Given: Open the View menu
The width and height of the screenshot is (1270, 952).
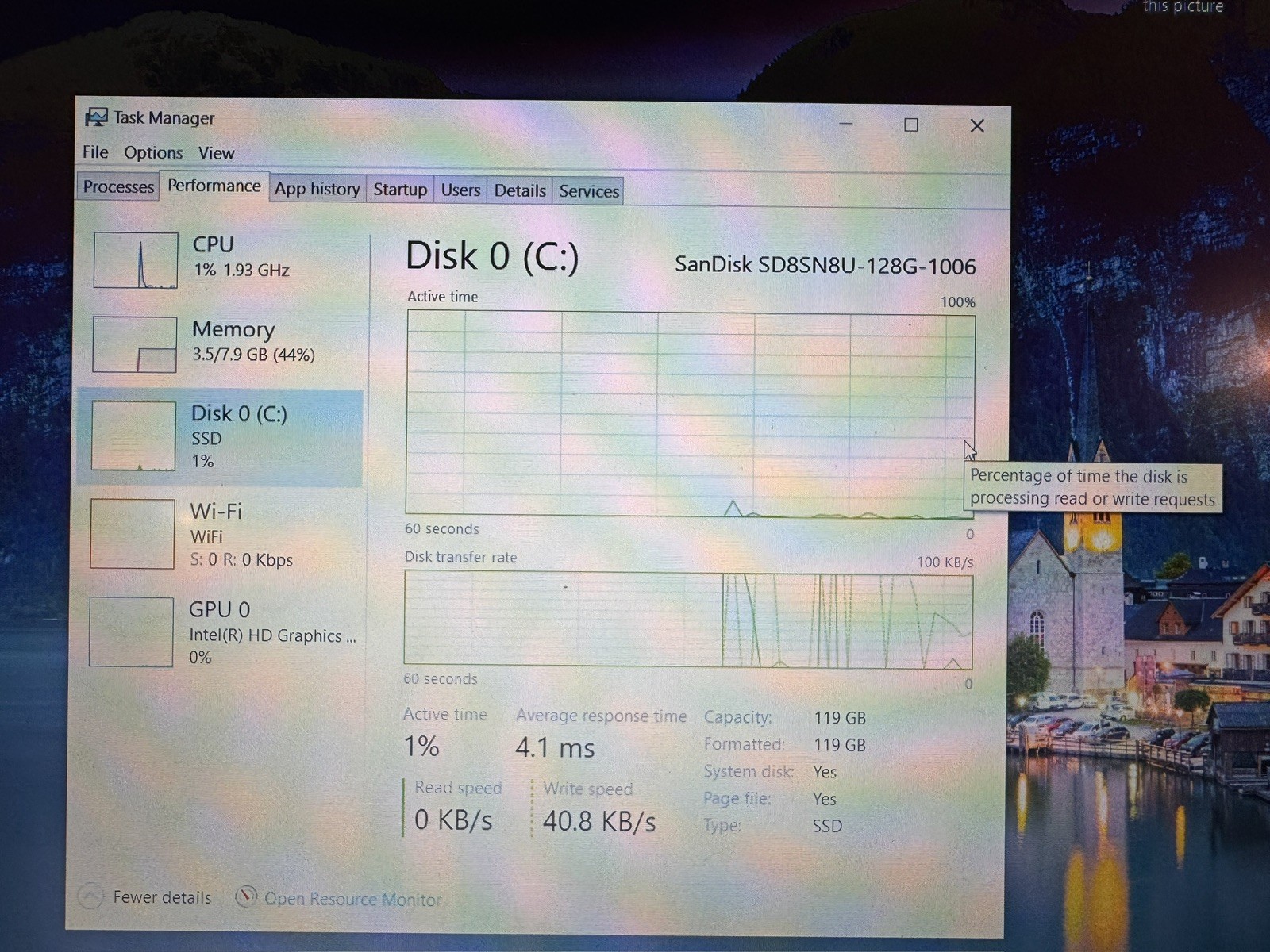Looking at the screenshot, I should [216, 153].
